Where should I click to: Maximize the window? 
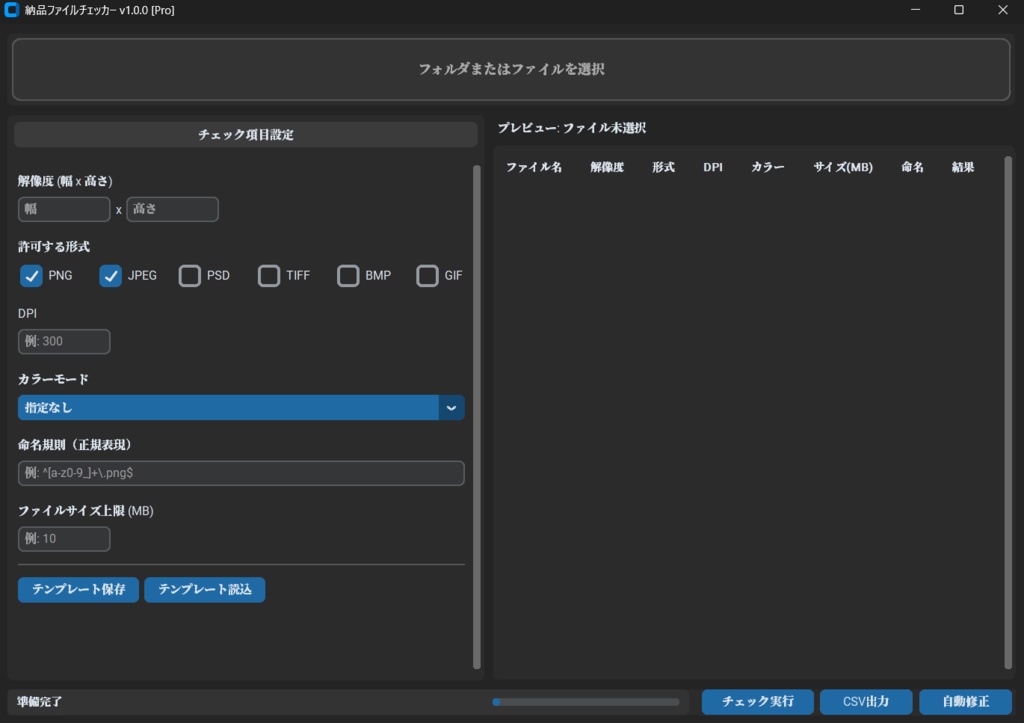pos(959,10)
